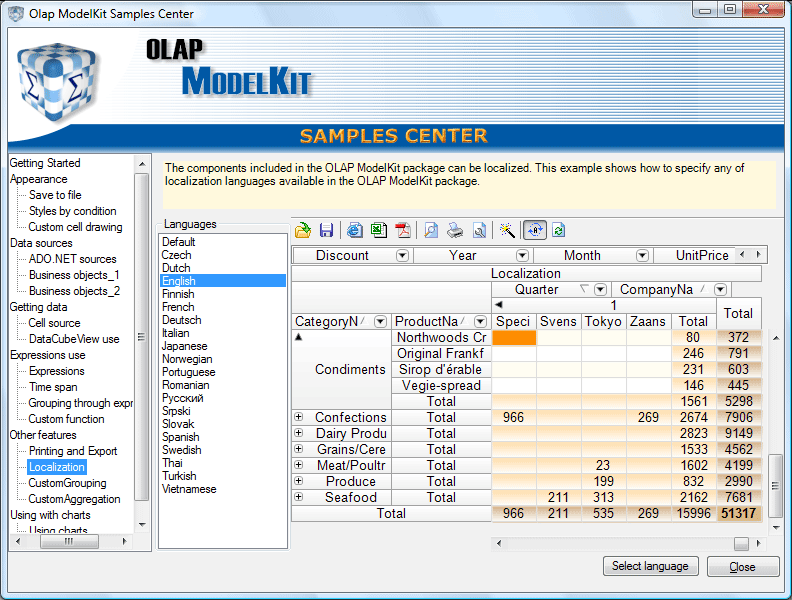
Task: Click the magic wand wizard icon
Action: point(507,230)
